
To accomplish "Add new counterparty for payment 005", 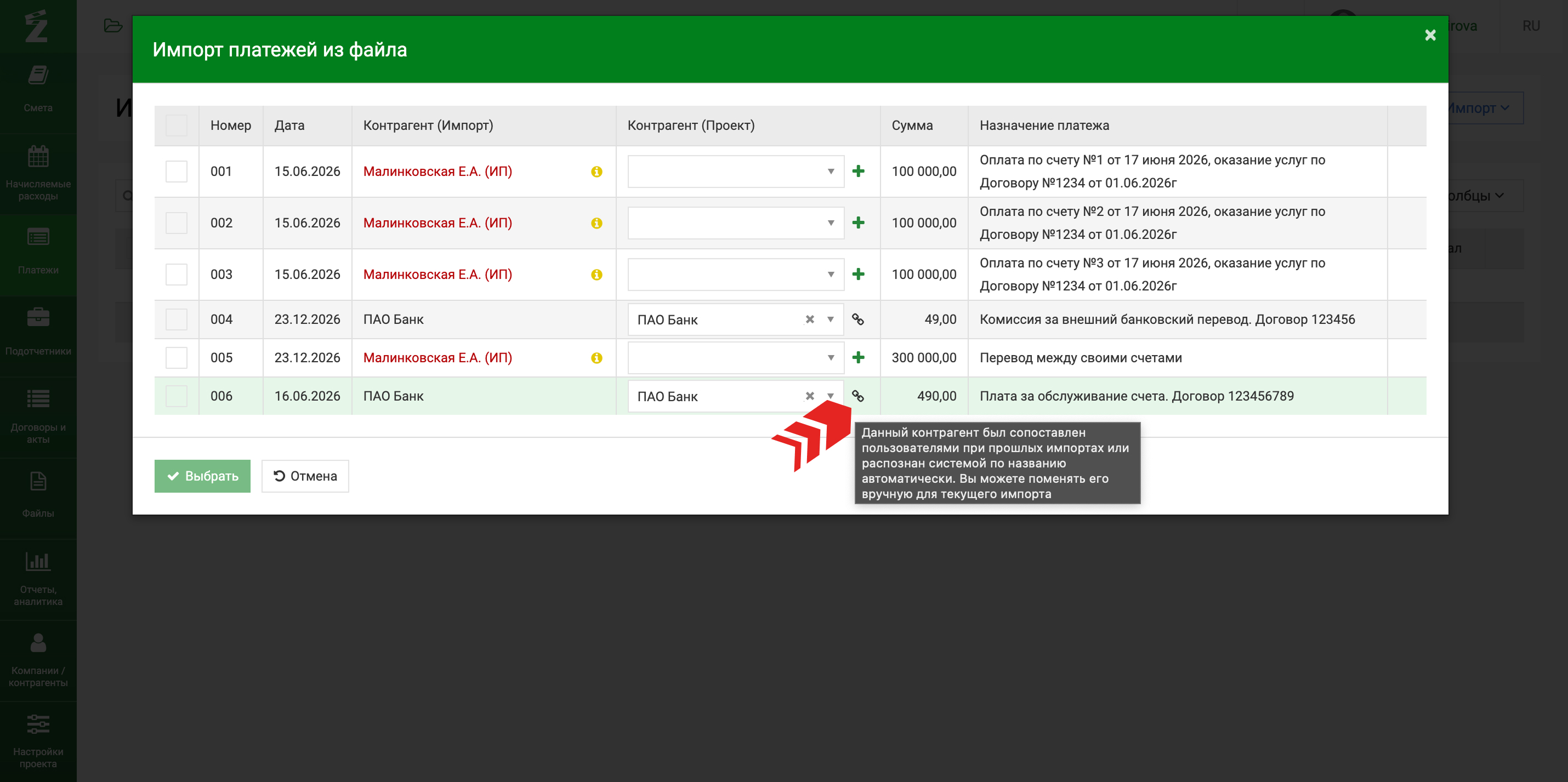I will 858,358.
